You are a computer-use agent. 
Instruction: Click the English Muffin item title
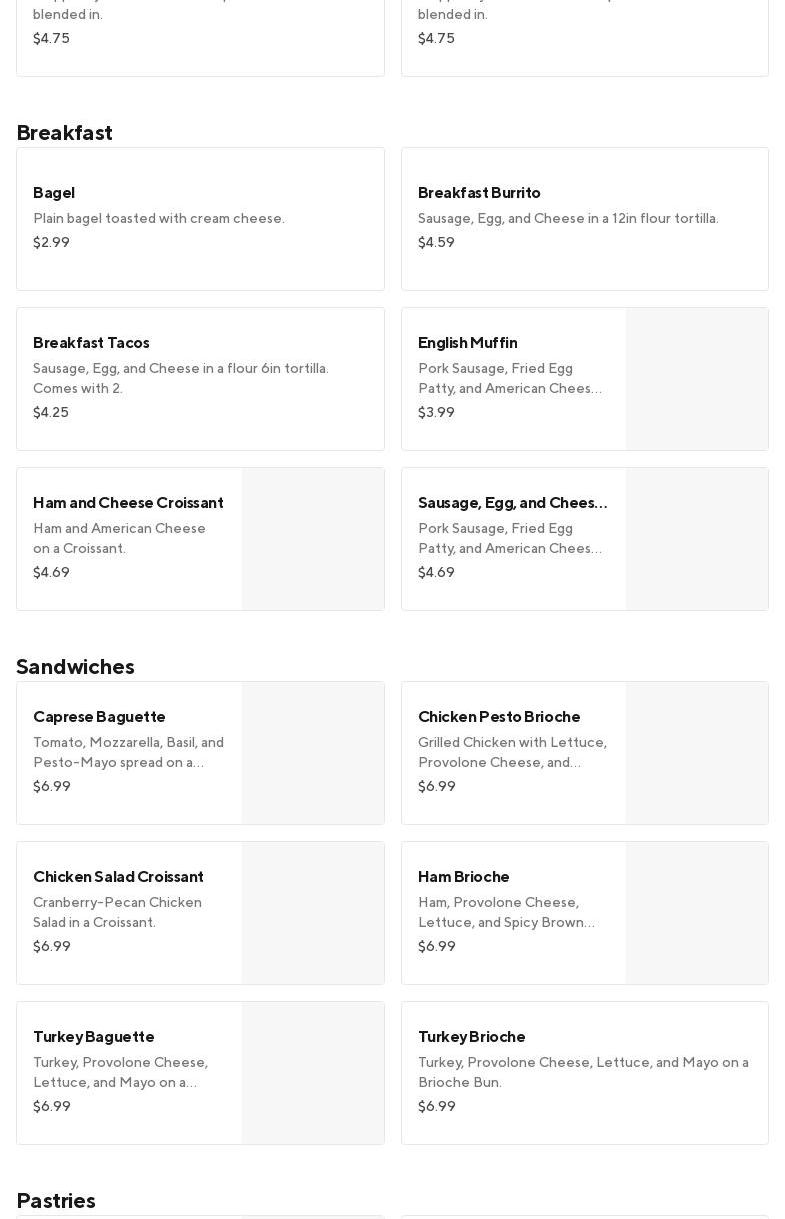coord(467,343)
